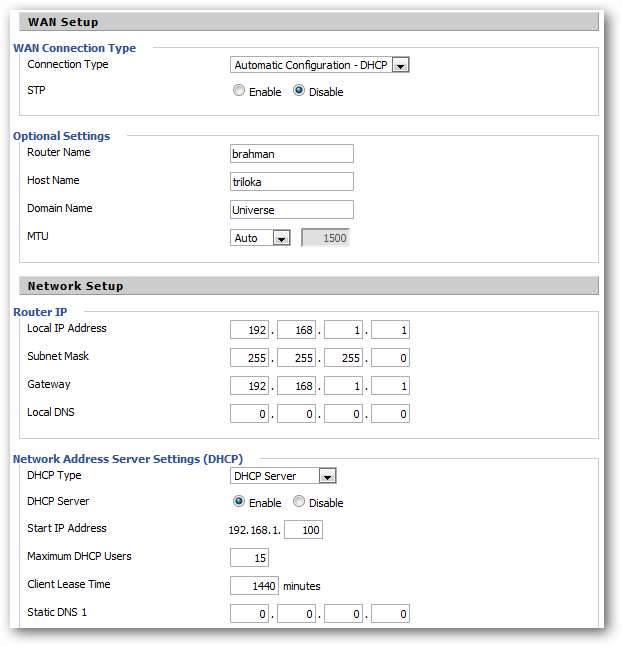
Task: Expand the MTU Auto dropdown
Action: tap(260, 238)
